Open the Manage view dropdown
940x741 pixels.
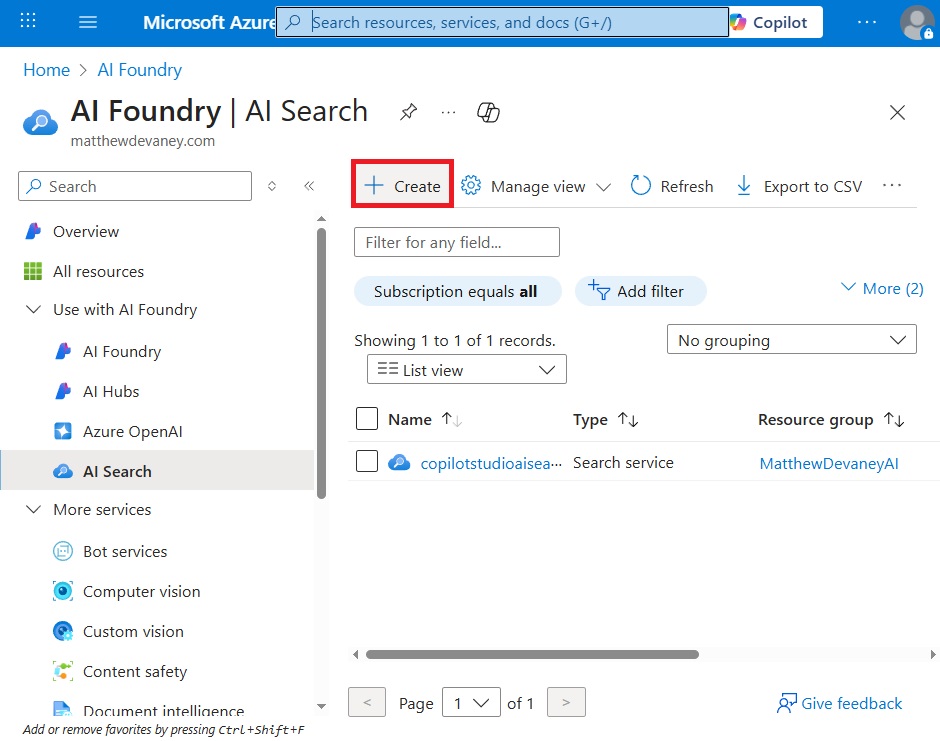pyautogui.click(x=535, y=186)
